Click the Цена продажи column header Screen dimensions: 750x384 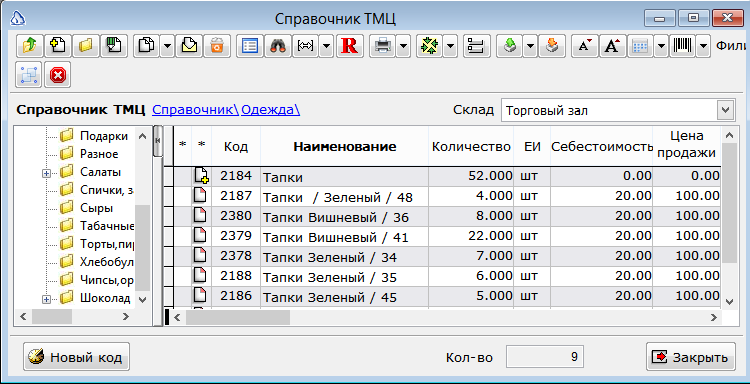tap(687, 145)
